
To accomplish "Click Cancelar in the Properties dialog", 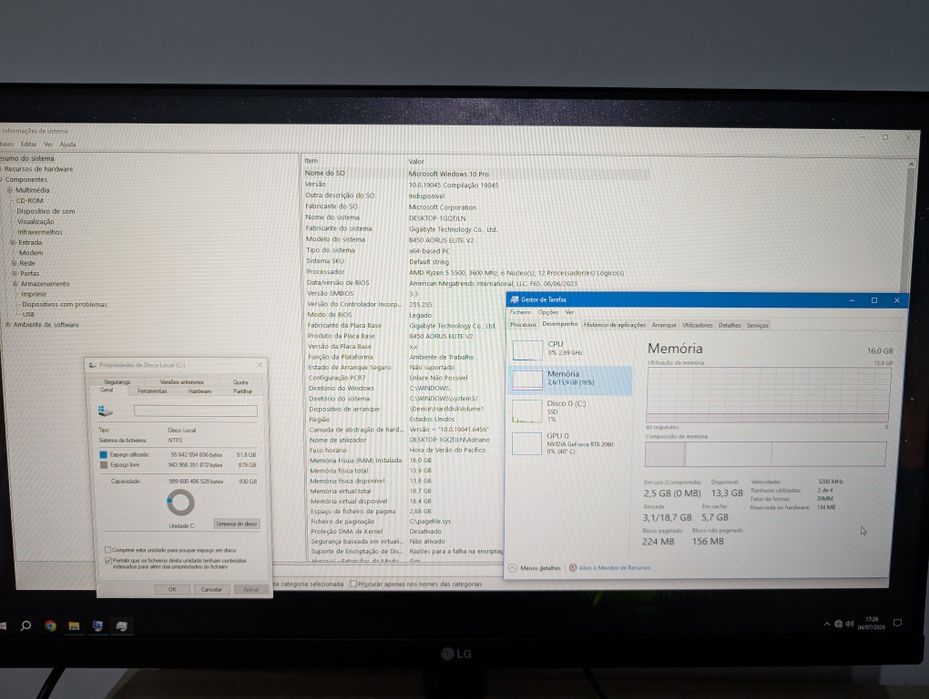I will pos(212,589).
